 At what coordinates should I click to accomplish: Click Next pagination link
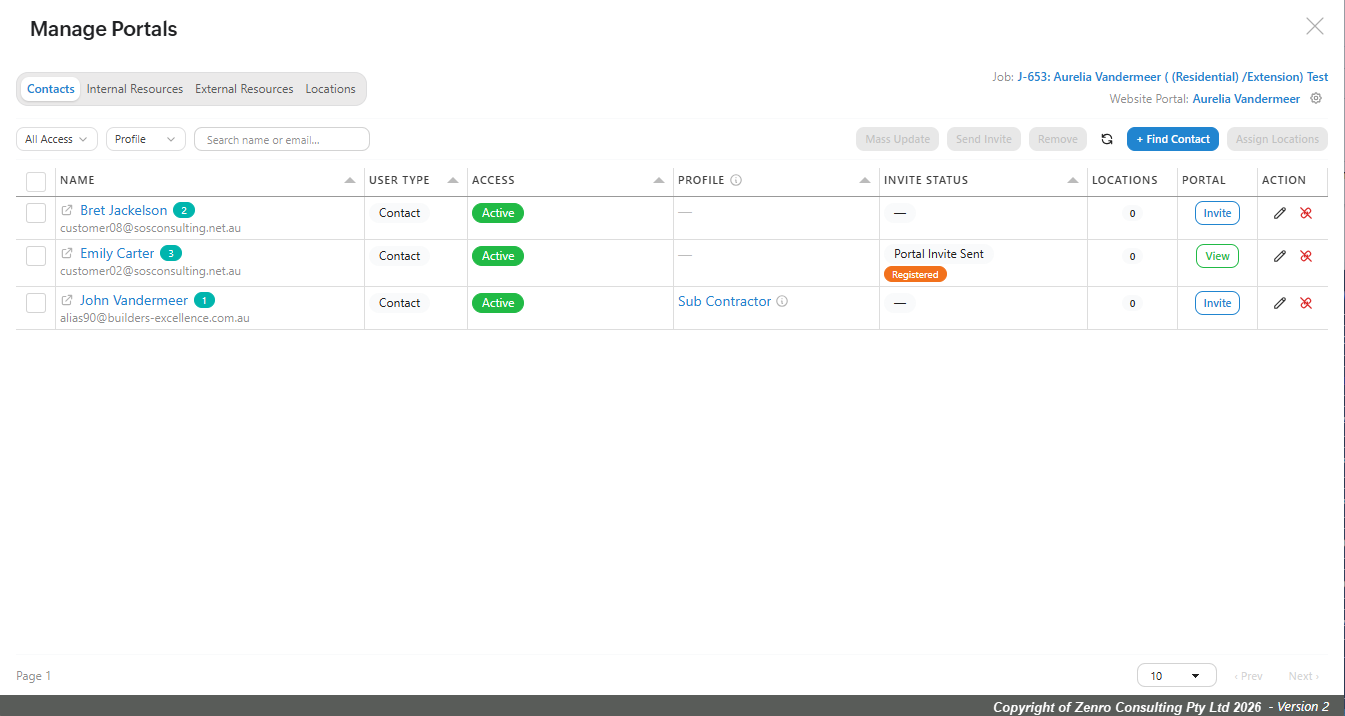[x=1303, y=677]
